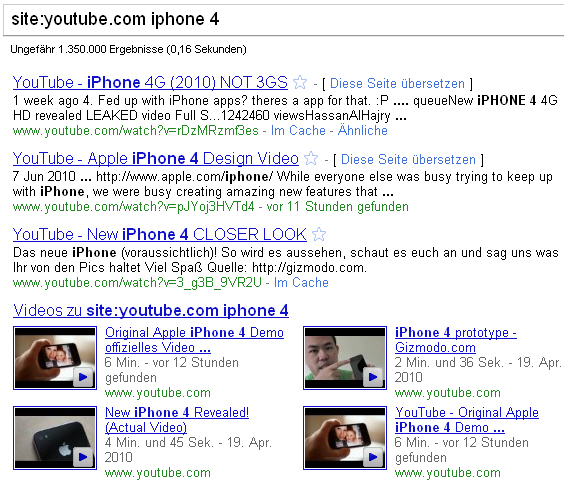
Task: Open YouTube - New iPhone 4 CLOSER LOOK link
Action: (x=160, y=234)
